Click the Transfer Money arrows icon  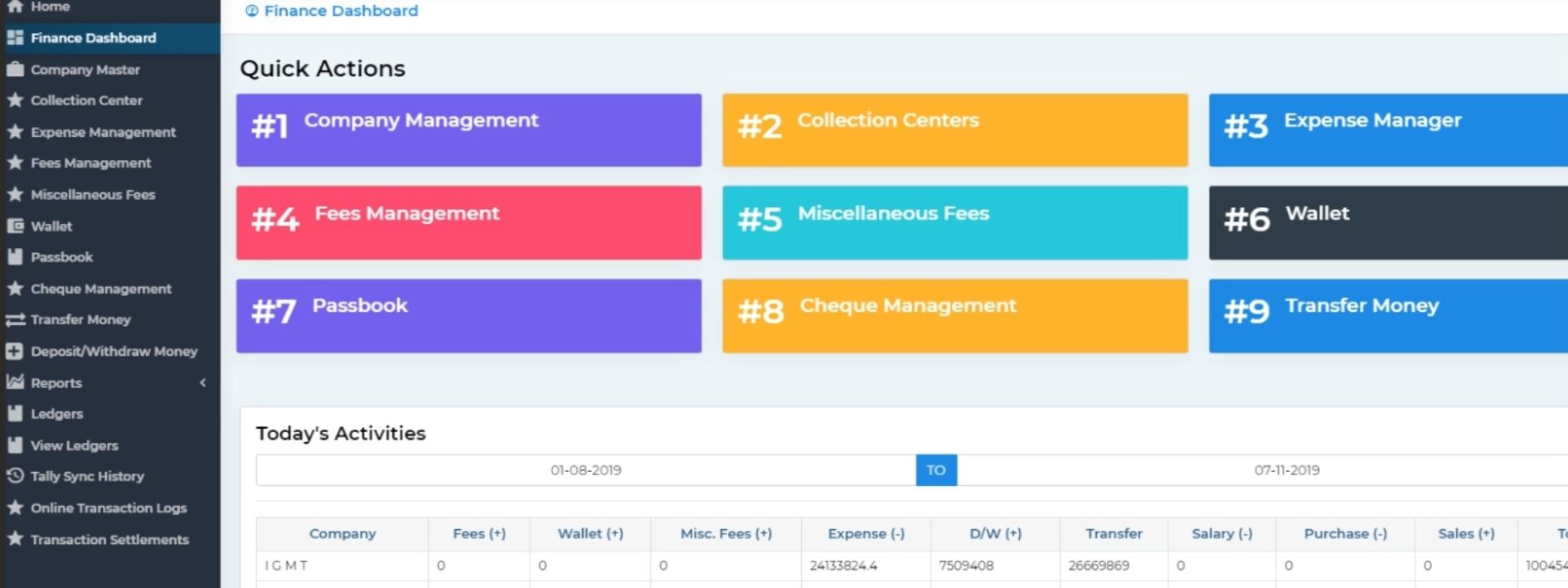(x=15, y=319)
